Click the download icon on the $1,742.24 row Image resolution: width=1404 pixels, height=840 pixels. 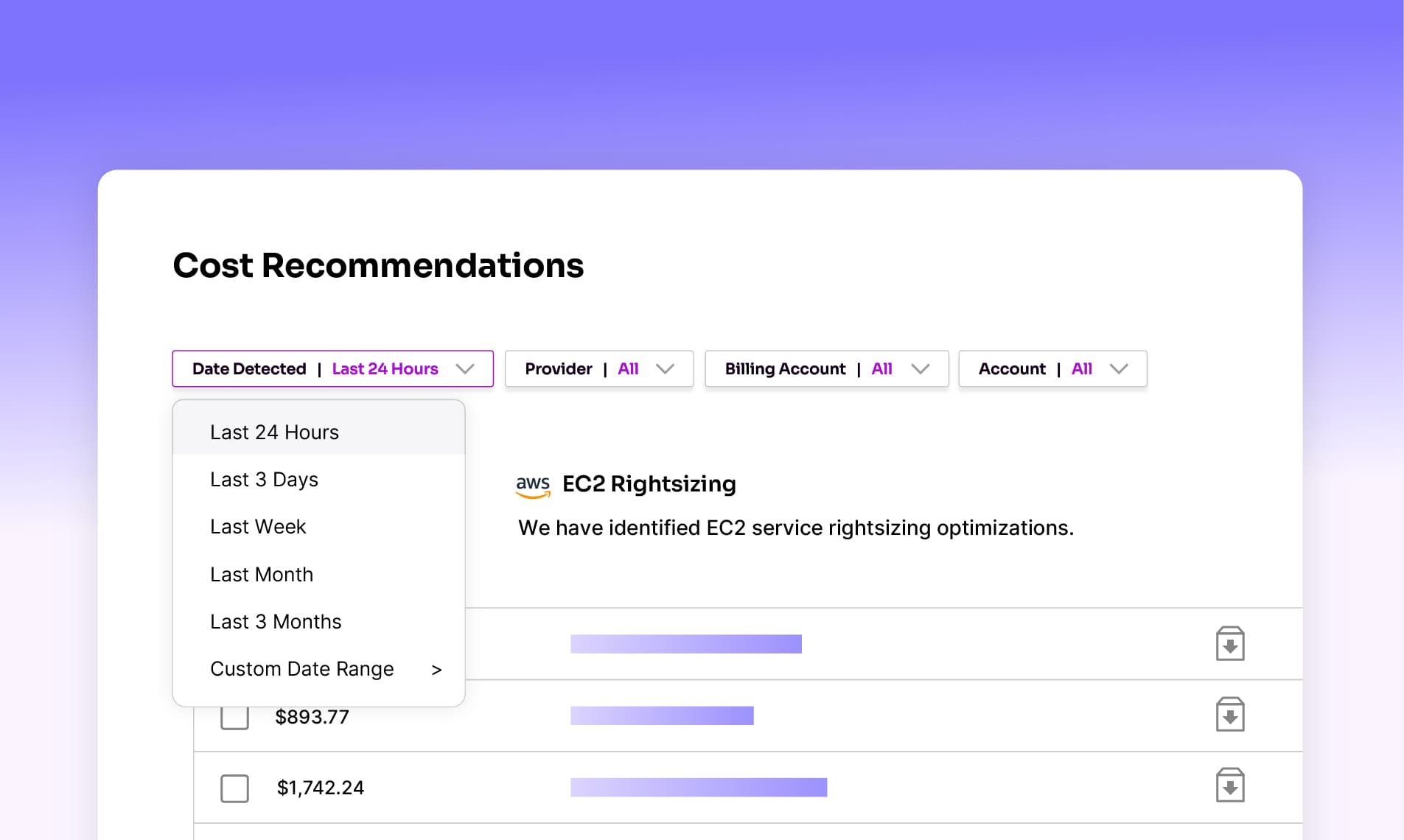tap(1229, 787)
